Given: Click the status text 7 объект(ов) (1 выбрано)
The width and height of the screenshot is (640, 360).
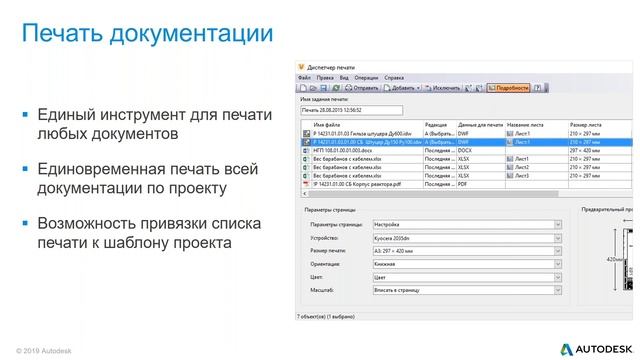Looking at the screenshot, I should click(326, 316).
